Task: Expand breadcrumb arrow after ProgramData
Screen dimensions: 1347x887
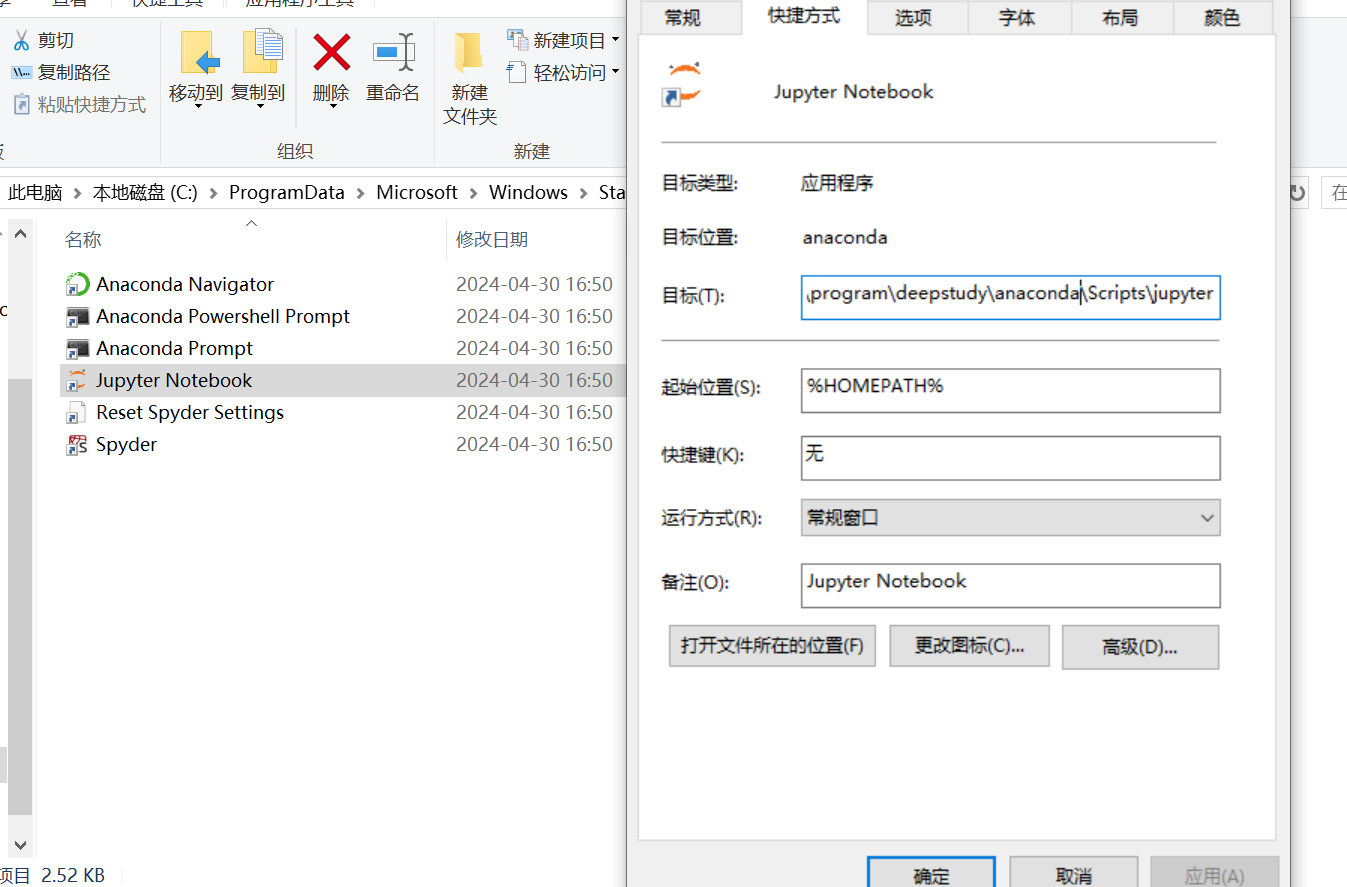Action: 360,193
